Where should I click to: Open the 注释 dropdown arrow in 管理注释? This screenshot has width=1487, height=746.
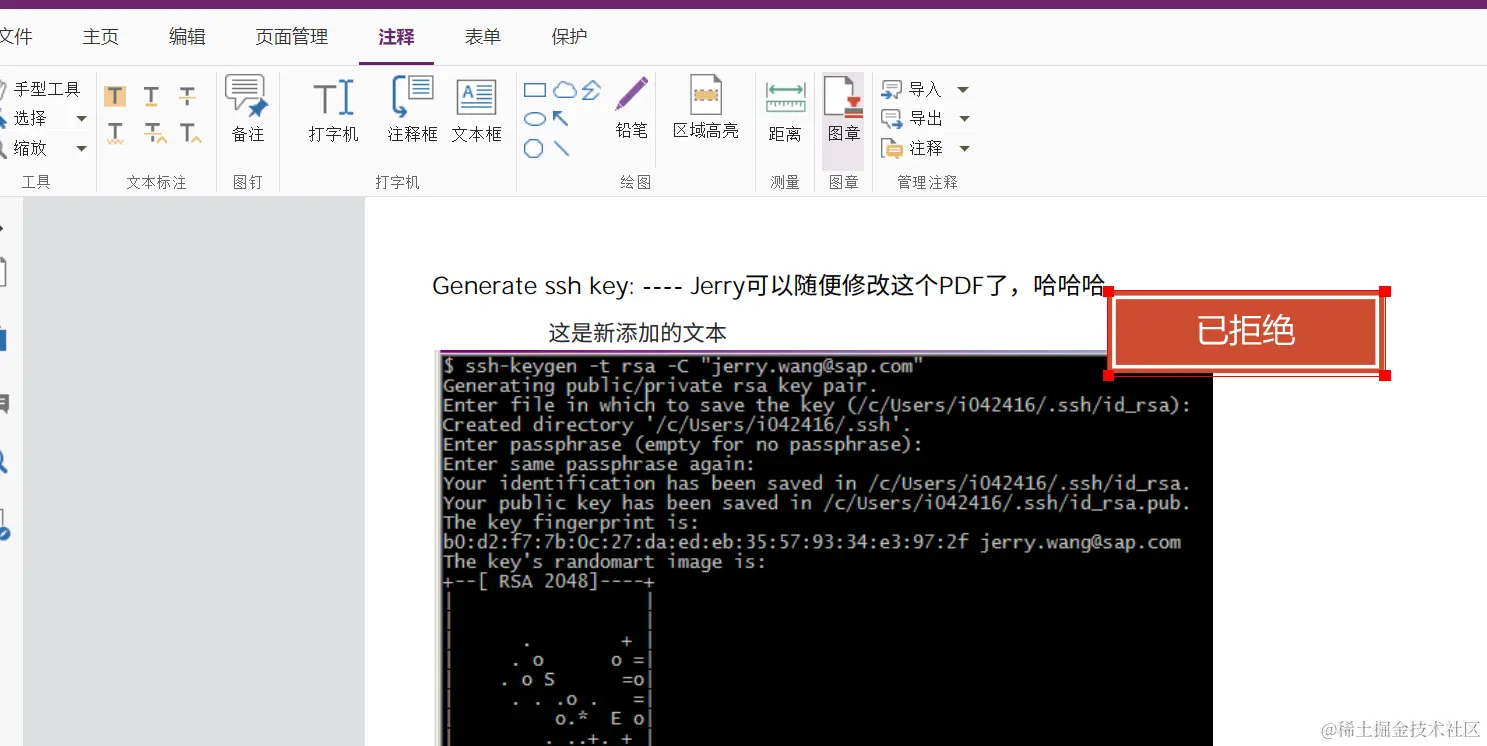(964, 148)
